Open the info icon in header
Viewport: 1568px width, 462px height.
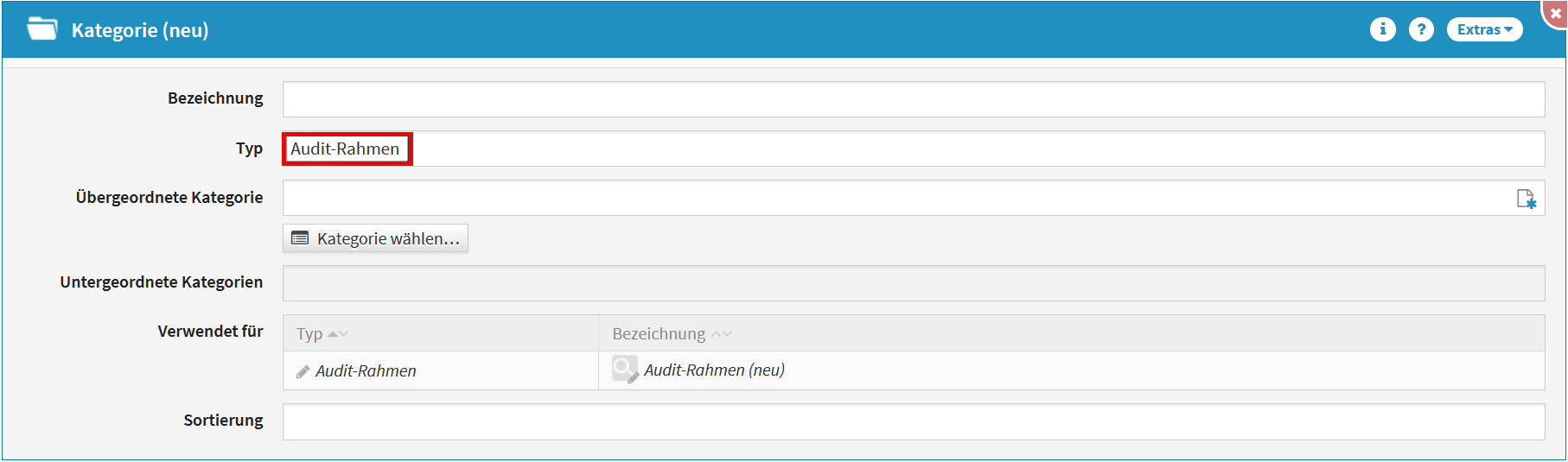pyautogui.click(x=1382, y=29)
